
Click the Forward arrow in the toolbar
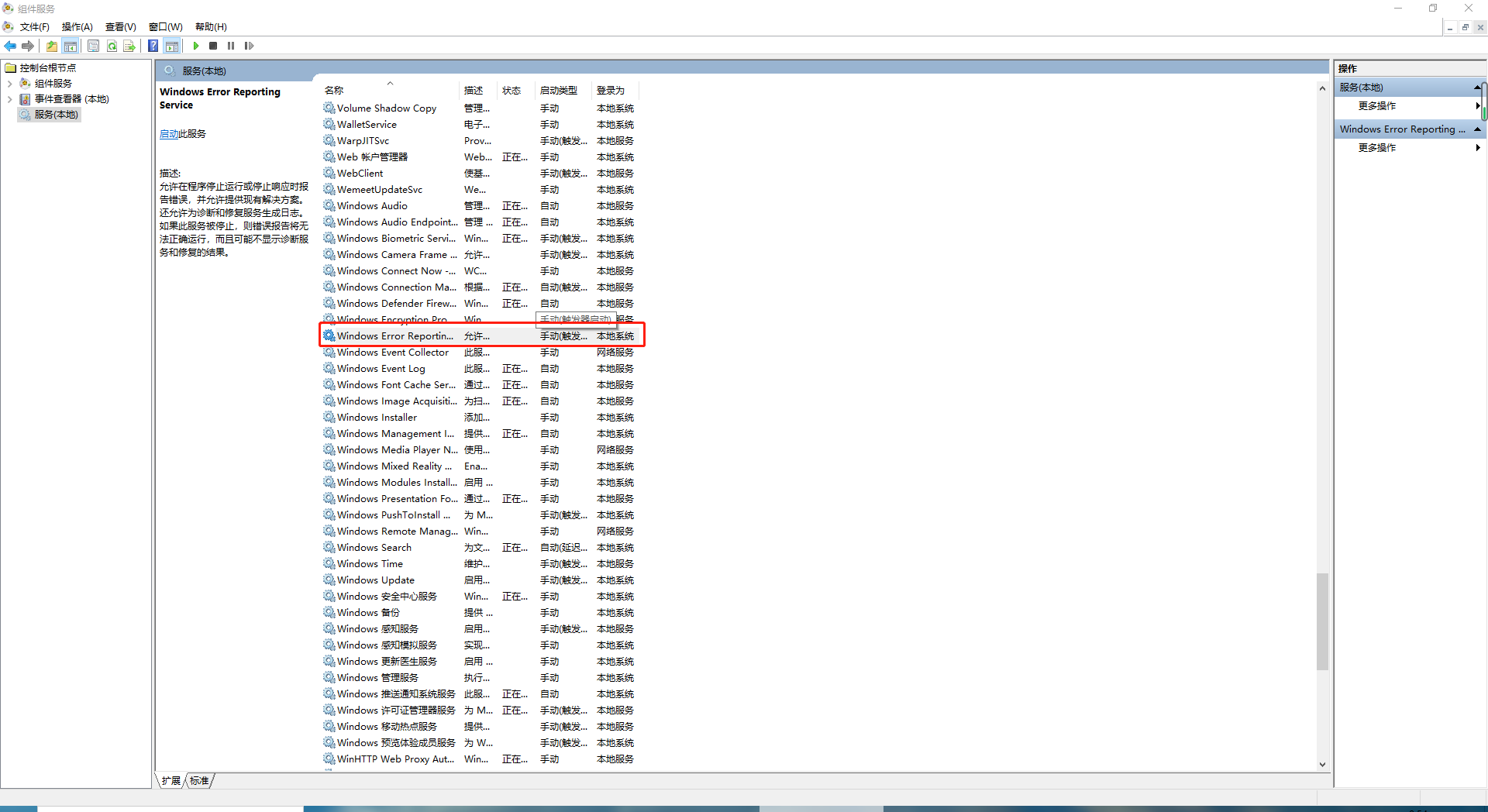point(28,46)
